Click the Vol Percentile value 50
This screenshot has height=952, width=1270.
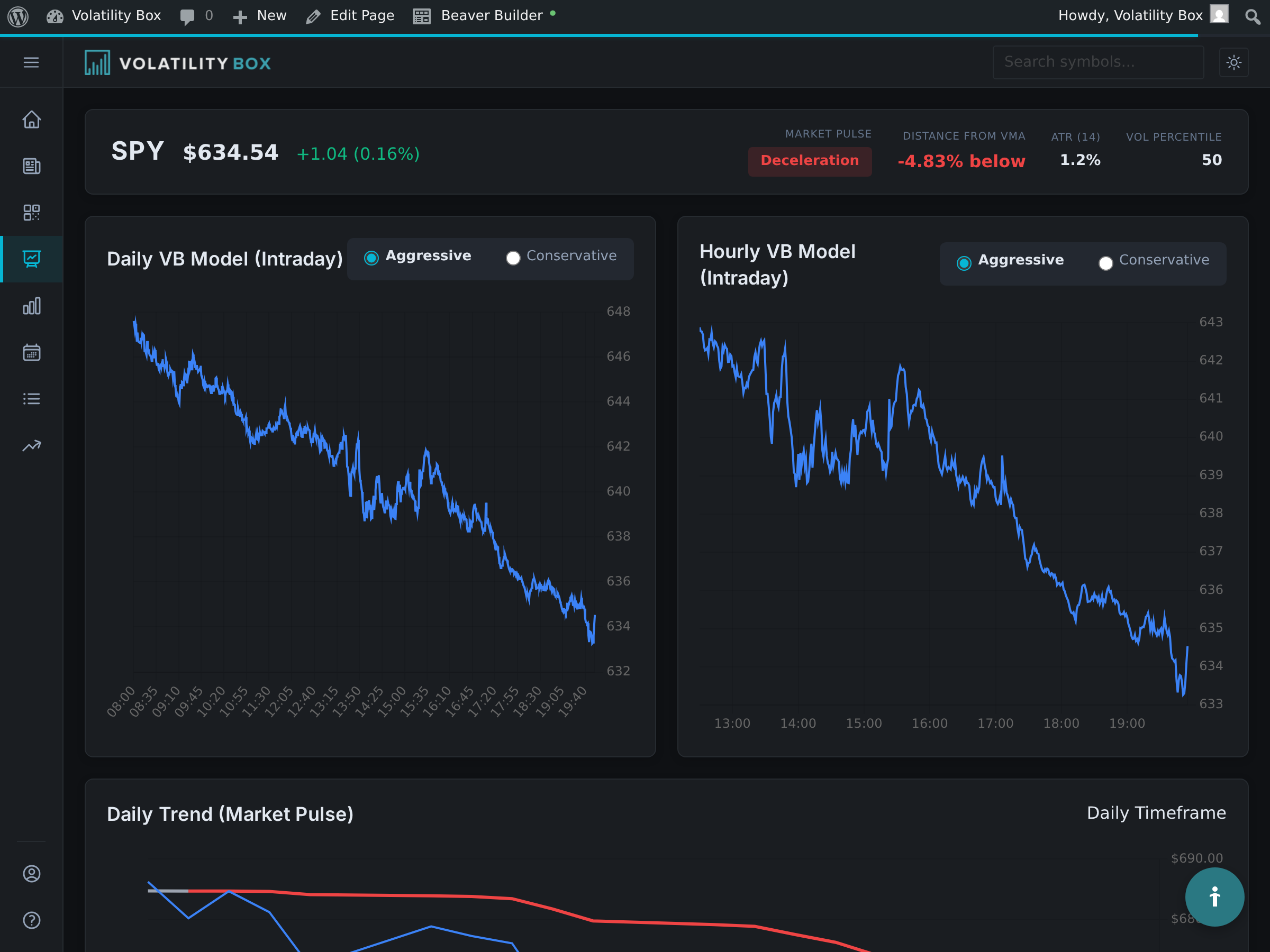(1211, 160)
